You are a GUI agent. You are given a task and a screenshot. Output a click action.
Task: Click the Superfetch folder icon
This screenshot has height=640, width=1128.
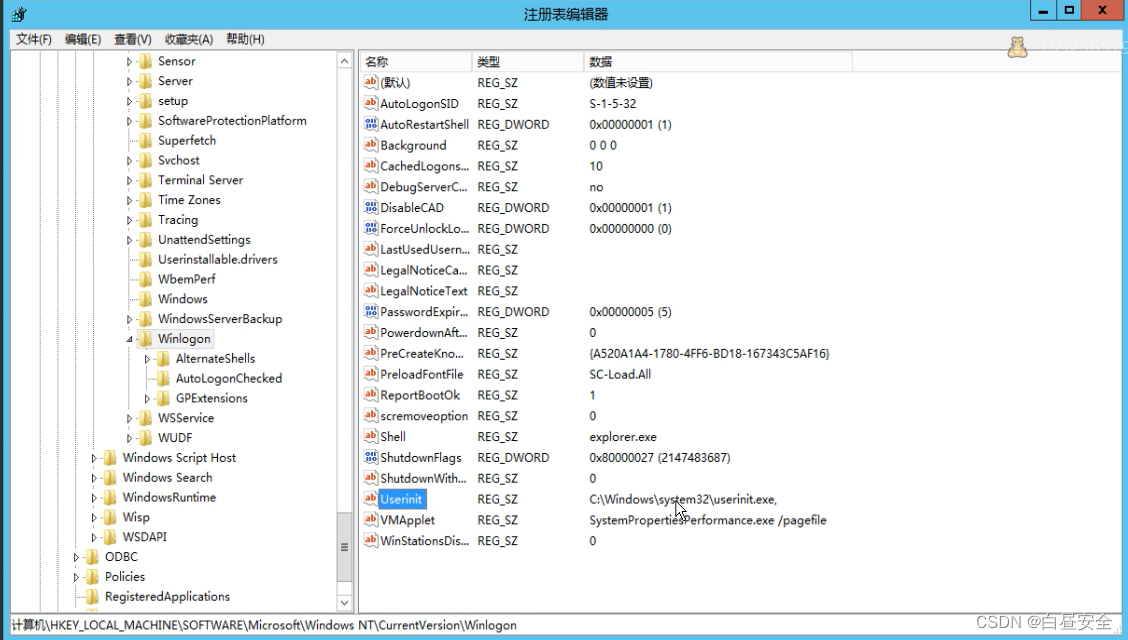pyautogui.click(x=145, y=140)
